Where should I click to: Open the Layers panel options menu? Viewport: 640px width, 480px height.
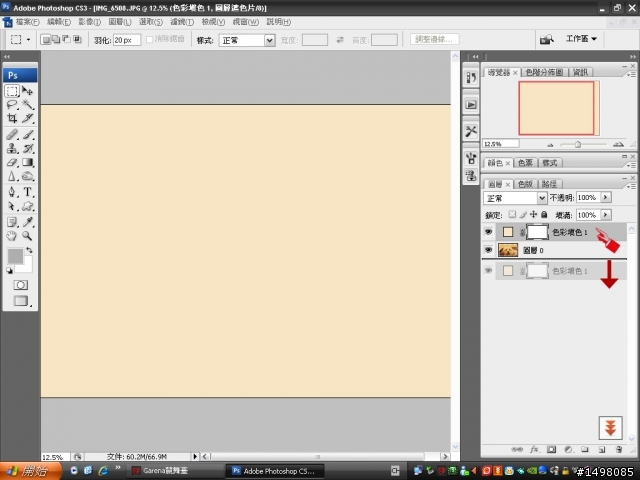tap(631, 186)
